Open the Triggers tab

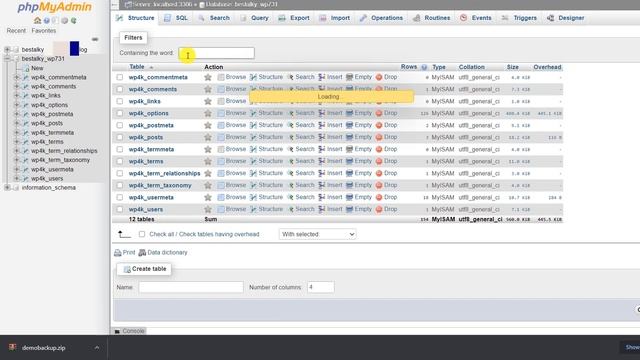click(520, 18)
